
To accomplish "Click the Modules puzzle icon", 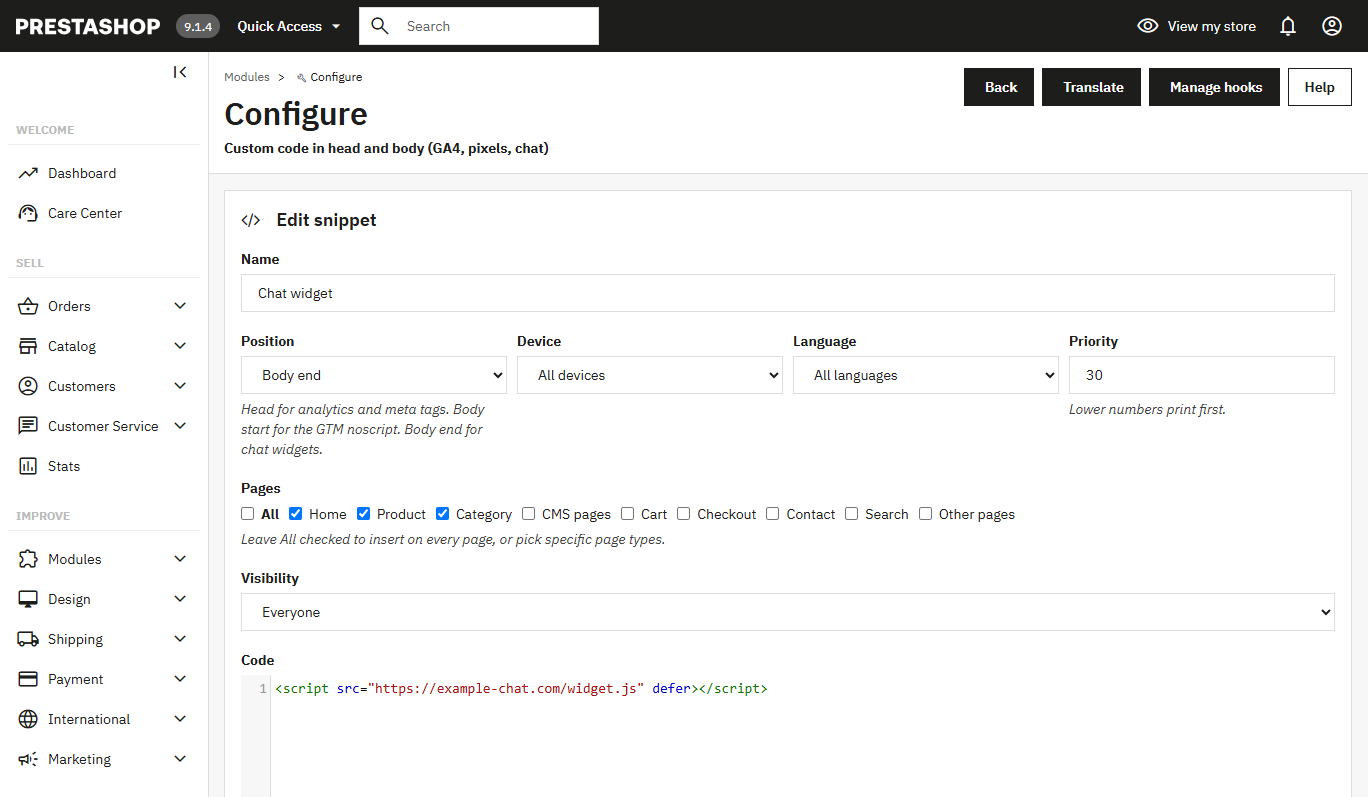I will click(28, 559).
